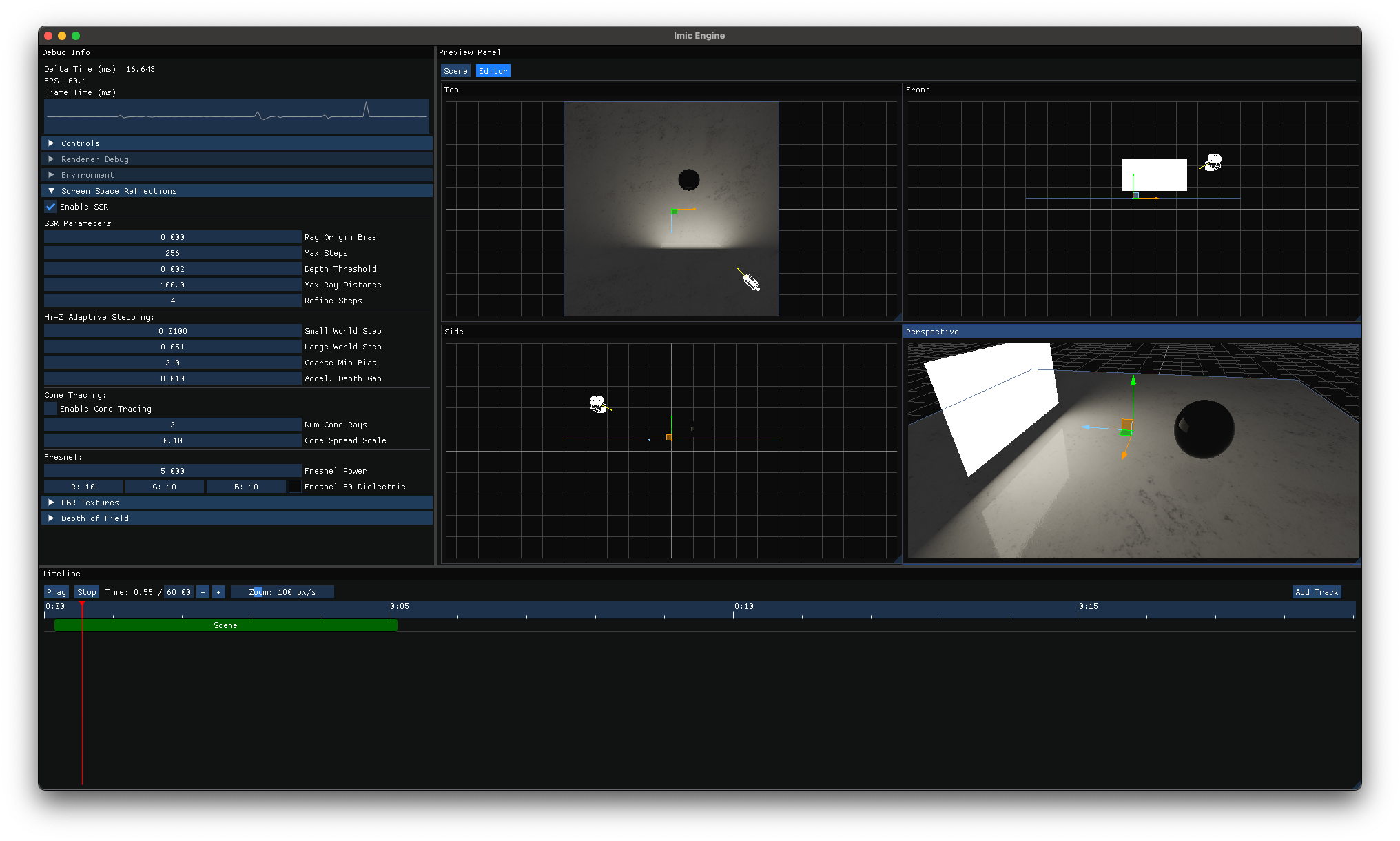This screenshot has height=841, width=1400.
Task: Click the light blue axis arrow in Perspective
Action: (1087, 427)
